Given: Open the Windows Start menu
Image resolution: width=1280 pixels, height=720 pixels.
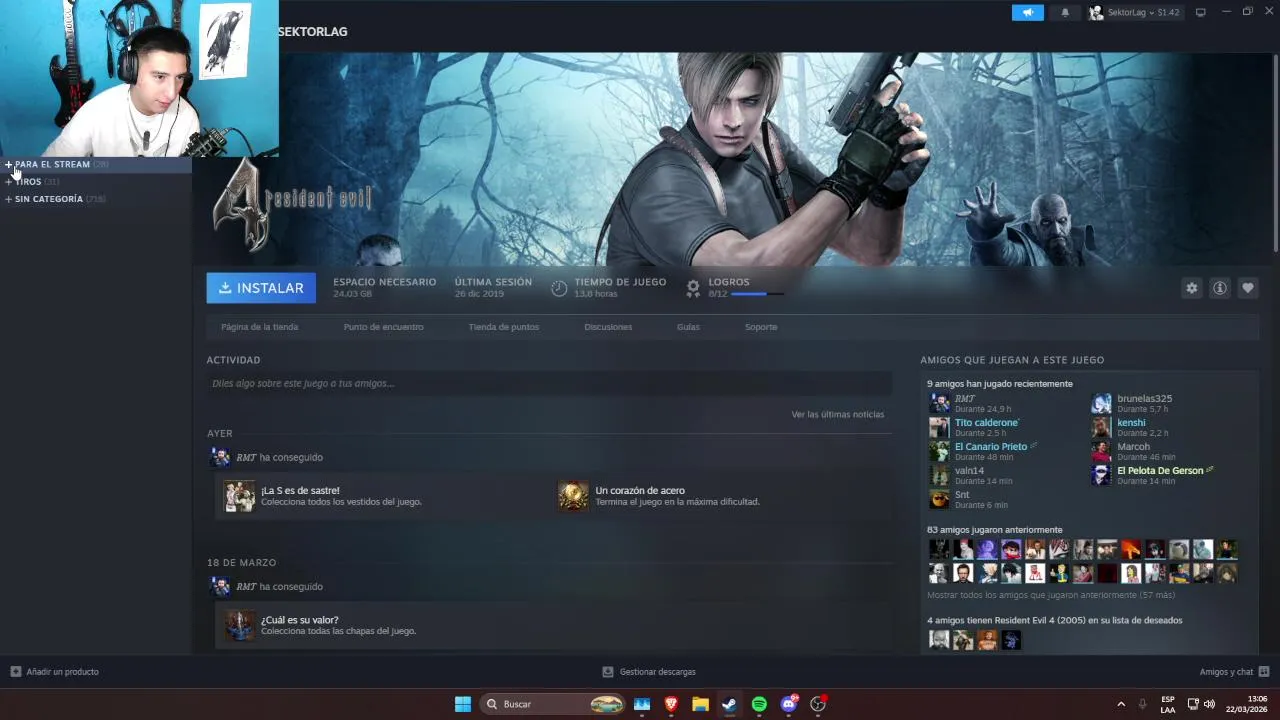Looking at the screenshot, I should (463, 704).
